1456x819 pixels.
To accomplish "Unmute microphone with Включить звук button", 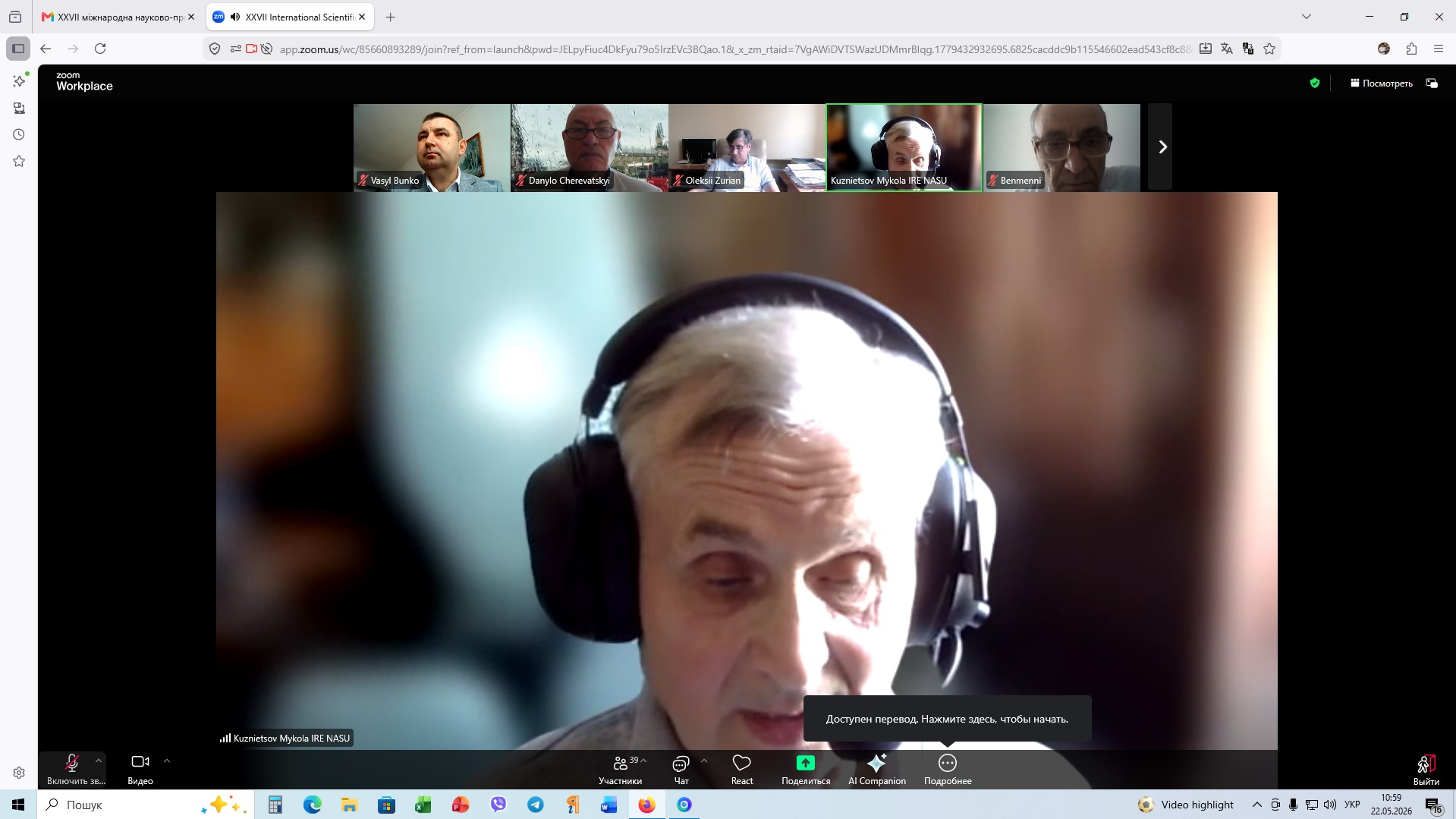I will (x=73, y=769).
